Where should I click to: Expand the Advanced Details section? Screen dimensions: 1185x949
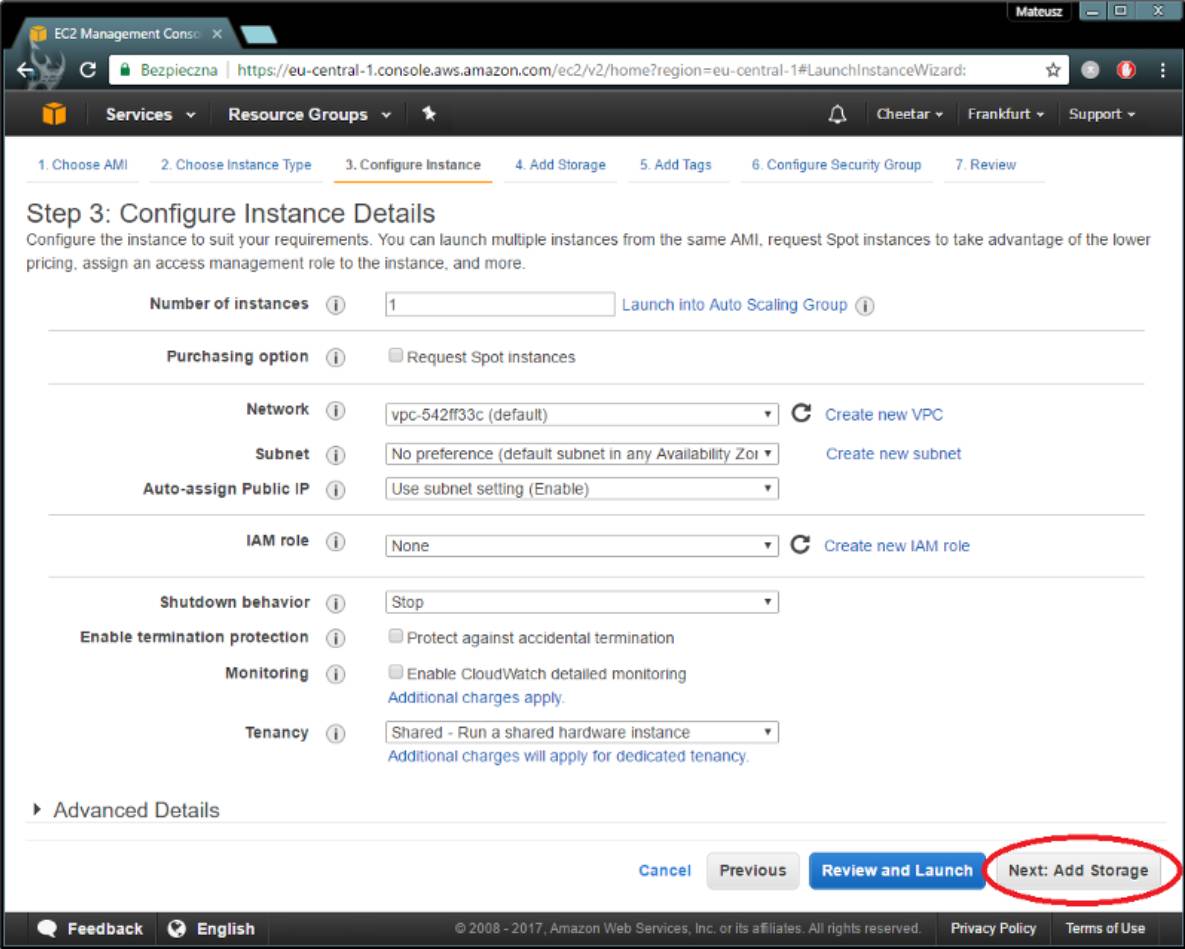coord(126,810)
